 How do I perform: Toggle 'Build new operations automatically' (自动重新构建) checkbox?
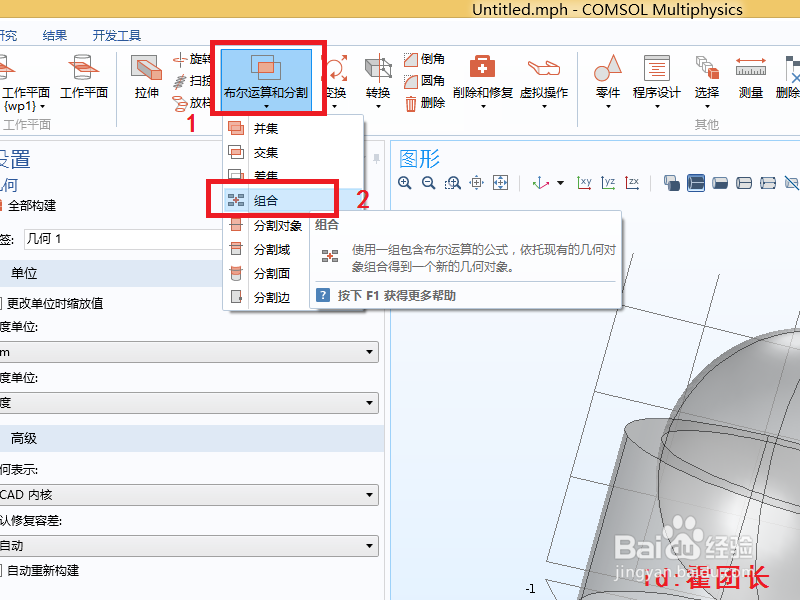1,570
